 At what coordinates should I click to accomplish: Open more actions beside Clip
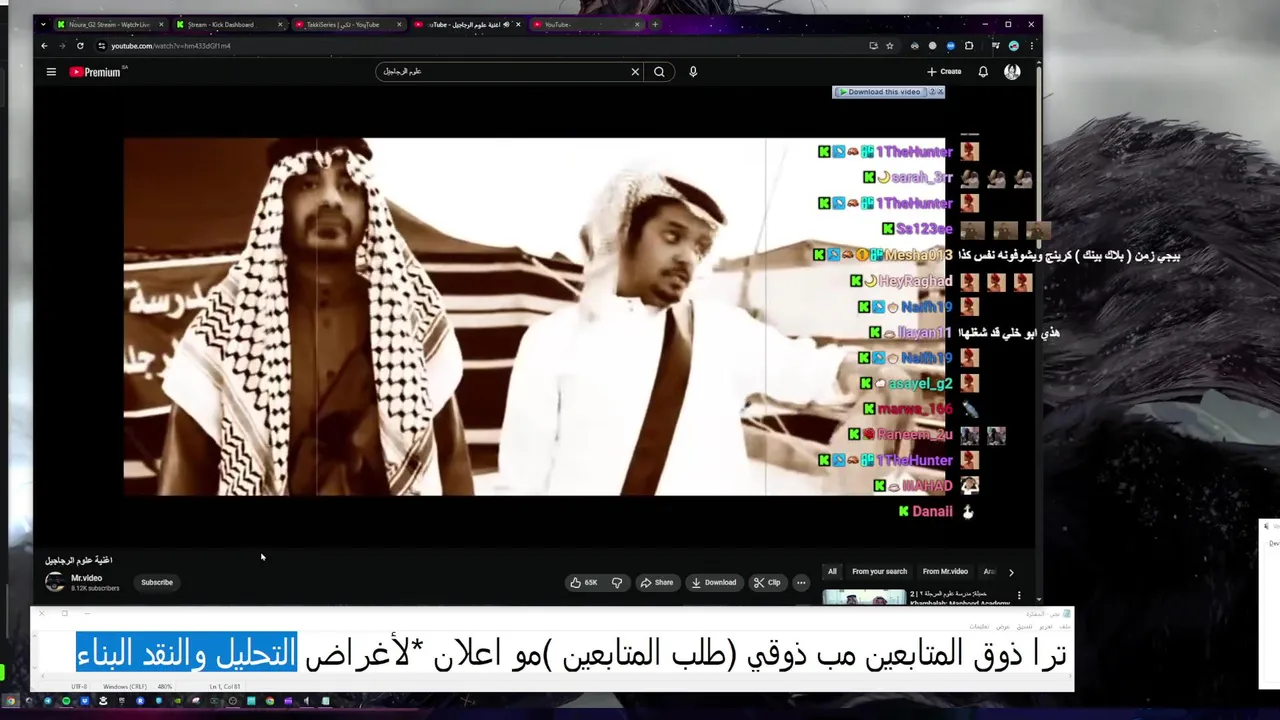click(x=801, y=583)
